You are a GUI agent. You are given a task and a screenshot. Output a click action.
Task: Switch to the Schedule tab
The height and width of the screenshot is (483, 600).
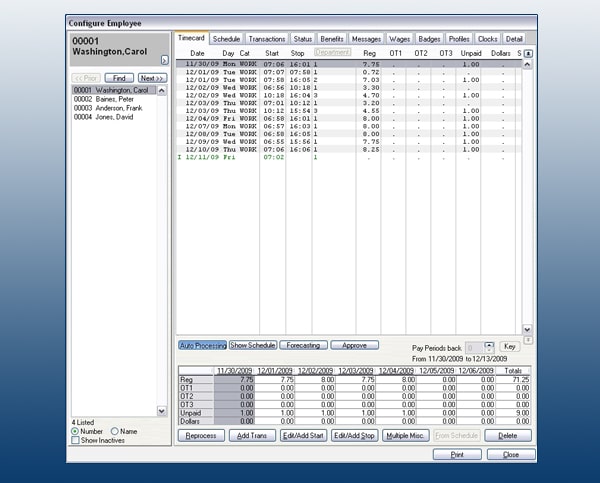point(226,39)
